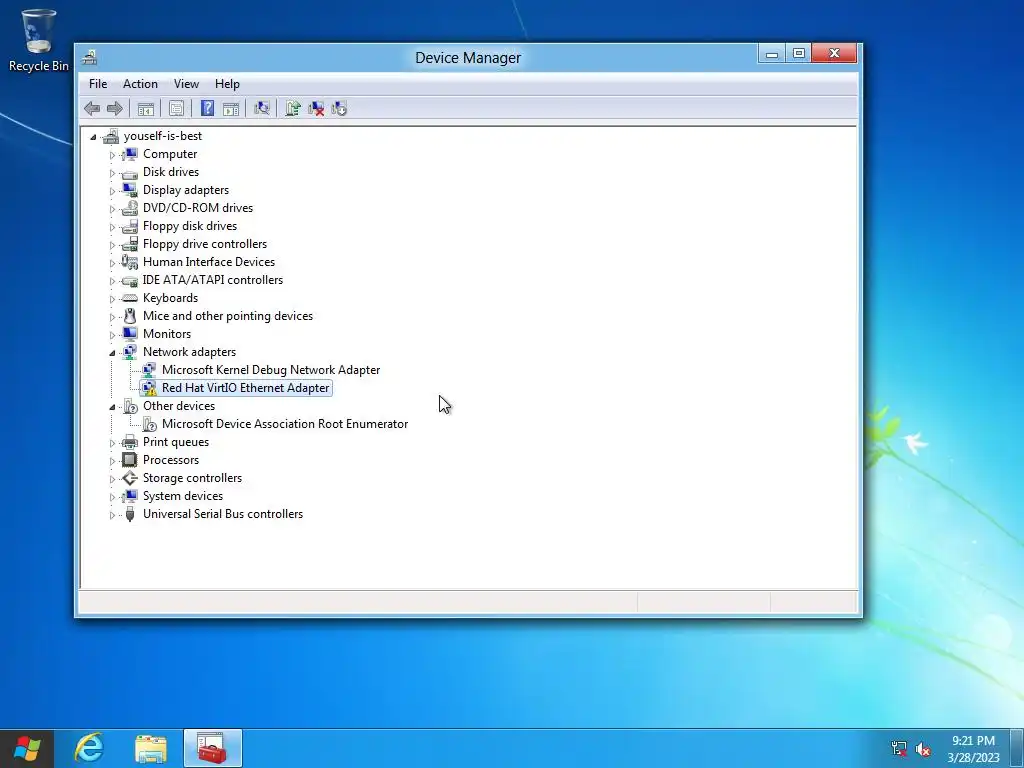Expand the Human Interface Devices category
The width and height of the screenshot is (1024, 768).
[112, 263]
